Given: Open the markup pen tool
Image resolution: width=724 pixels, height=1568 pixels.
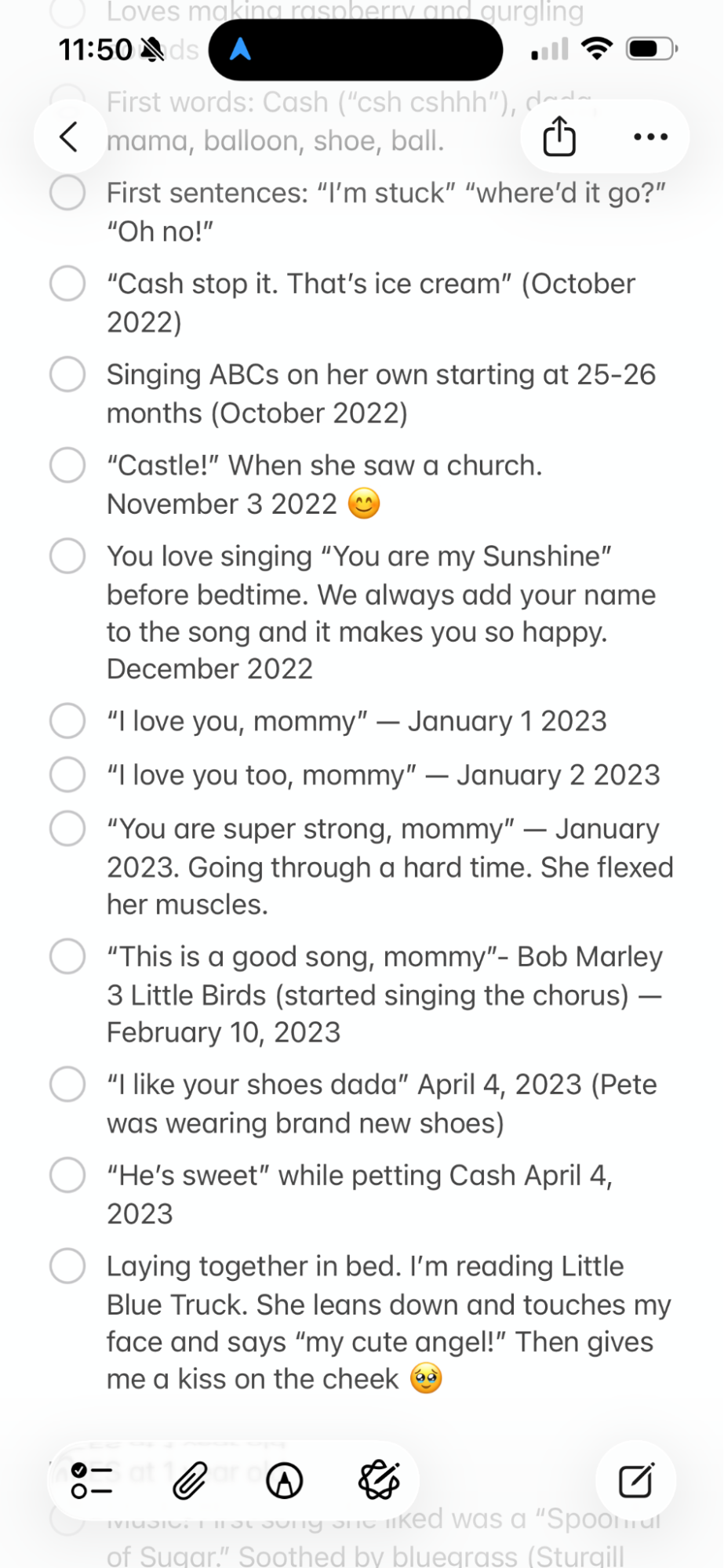Looking at the screenshot, I should [285, 1480].
